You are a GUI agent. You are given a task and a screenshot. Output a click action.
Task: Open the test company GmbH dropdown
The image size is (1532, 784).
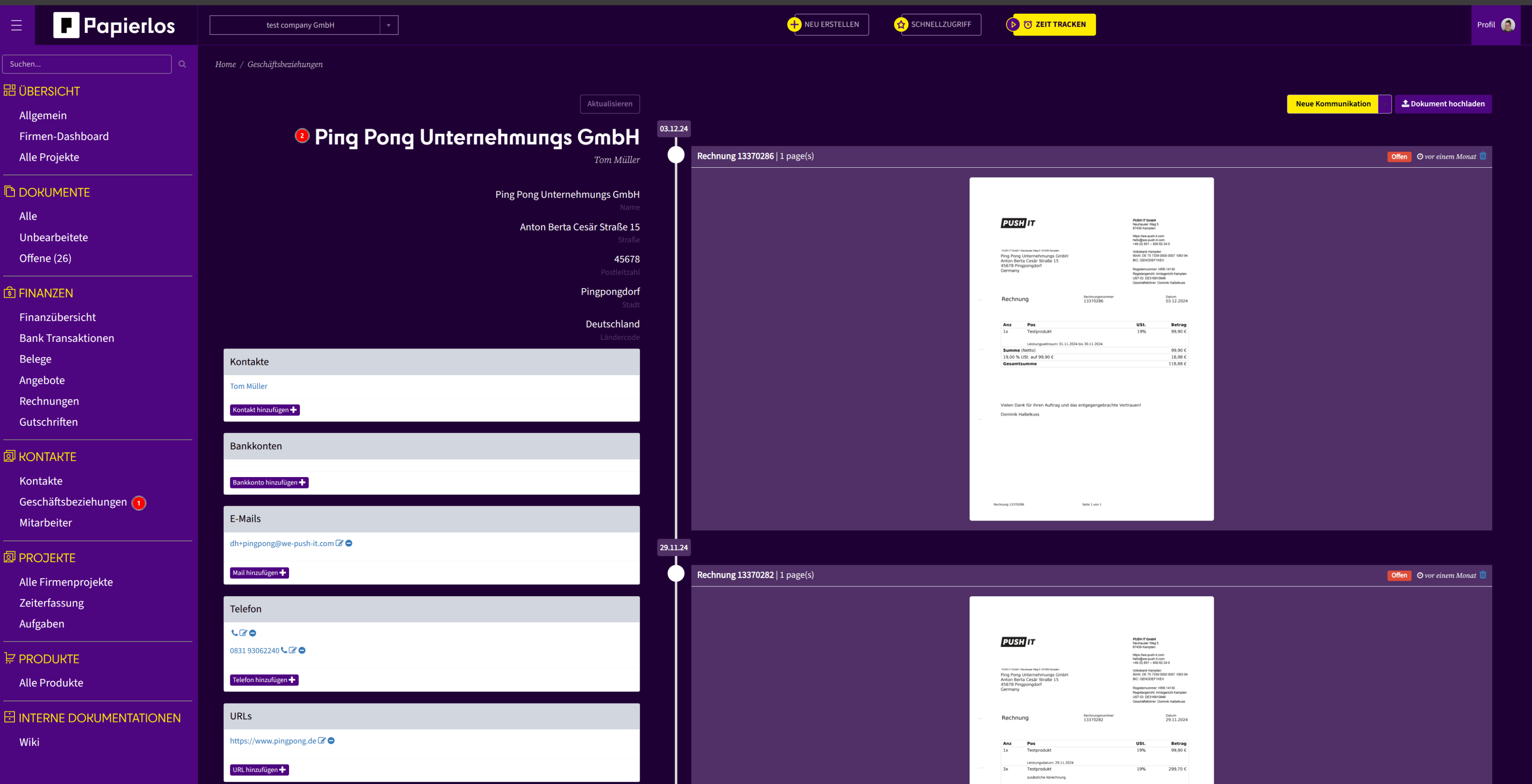click(388, 25)
